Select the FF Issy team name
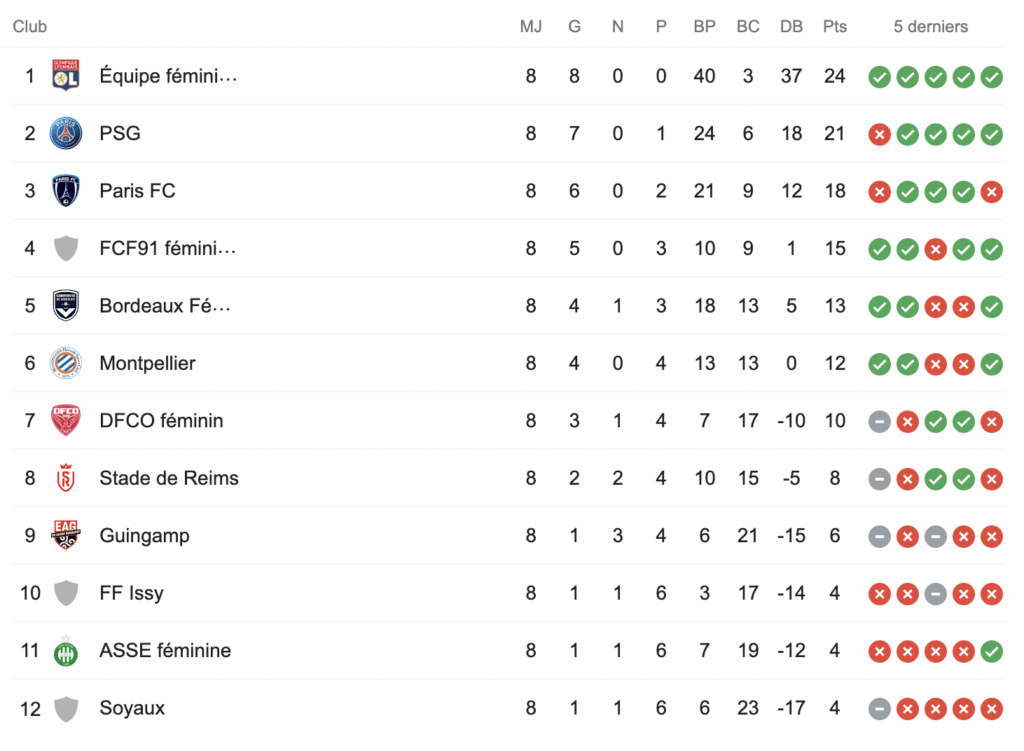Screen dimensions: 1024x751 [131, 593]
